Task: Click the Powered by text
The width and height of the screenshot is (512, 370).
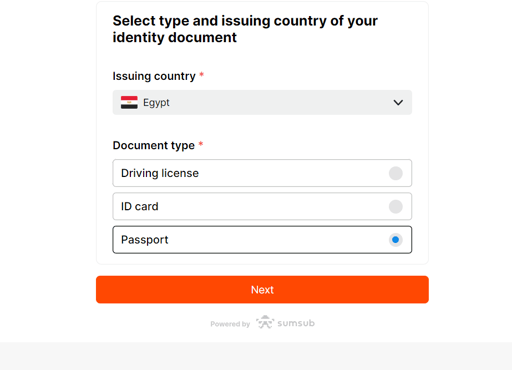Action: (230, 324)
